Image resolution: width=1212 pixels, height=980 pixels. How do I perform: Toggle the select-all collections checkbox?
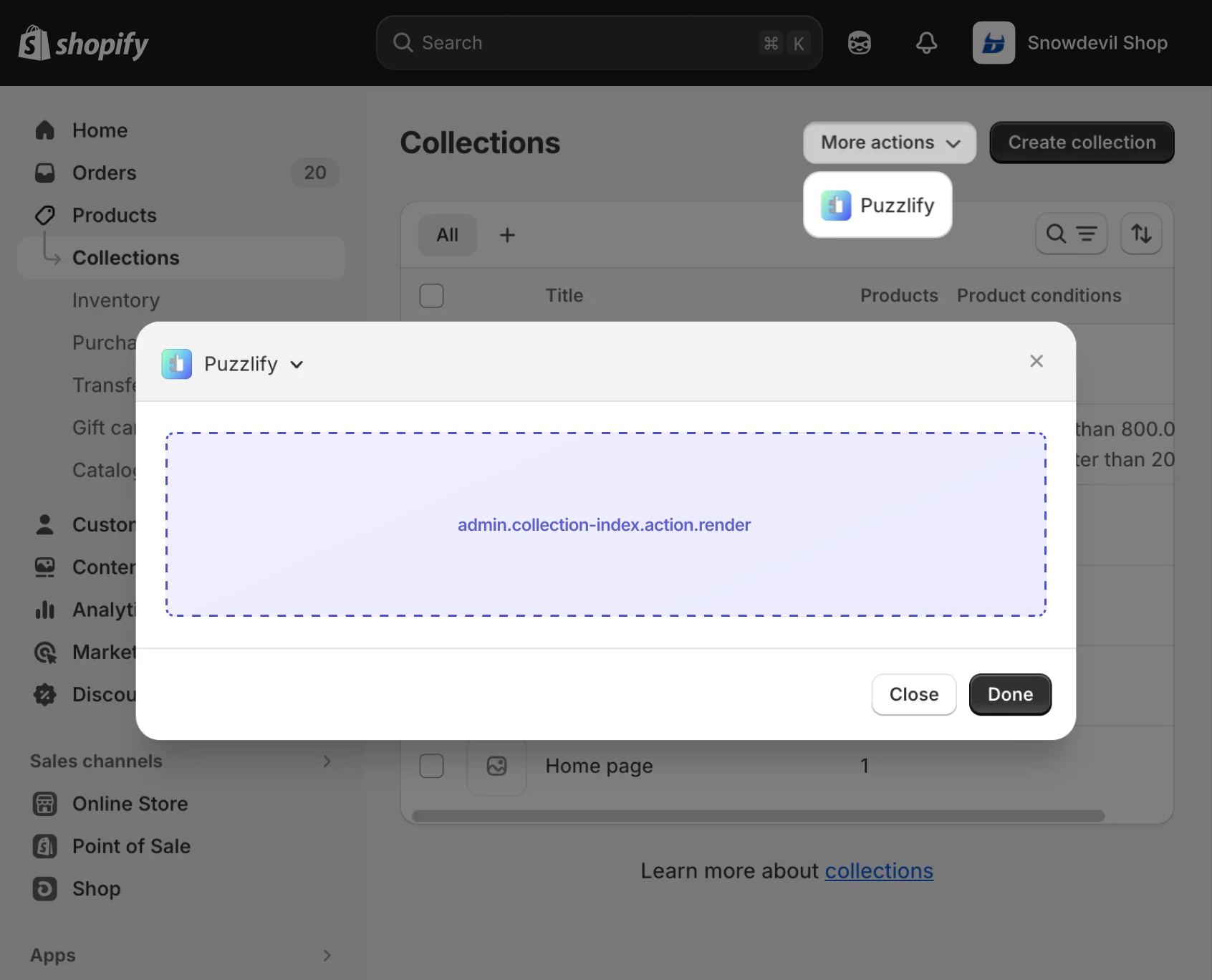[431, 296]
